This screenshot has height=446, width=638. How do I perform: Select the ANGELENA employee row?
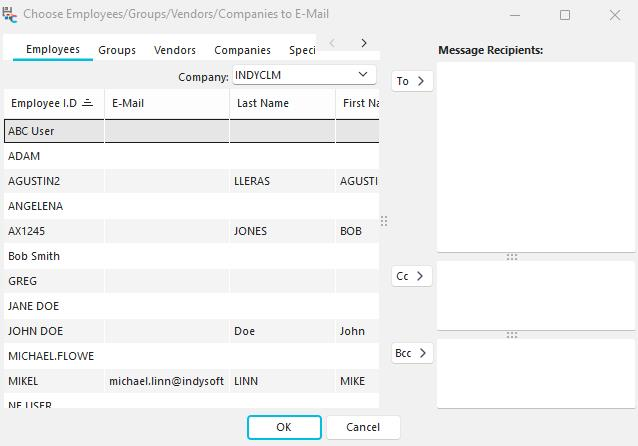click(191, 206)
